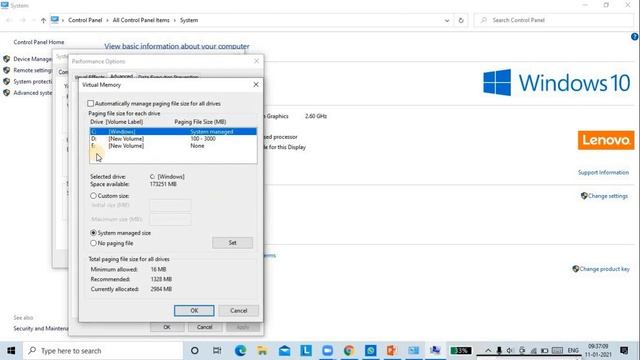The width and height of the screenshot is (640, 360).
Task: Click Change settings link
Action: point(608,196)
